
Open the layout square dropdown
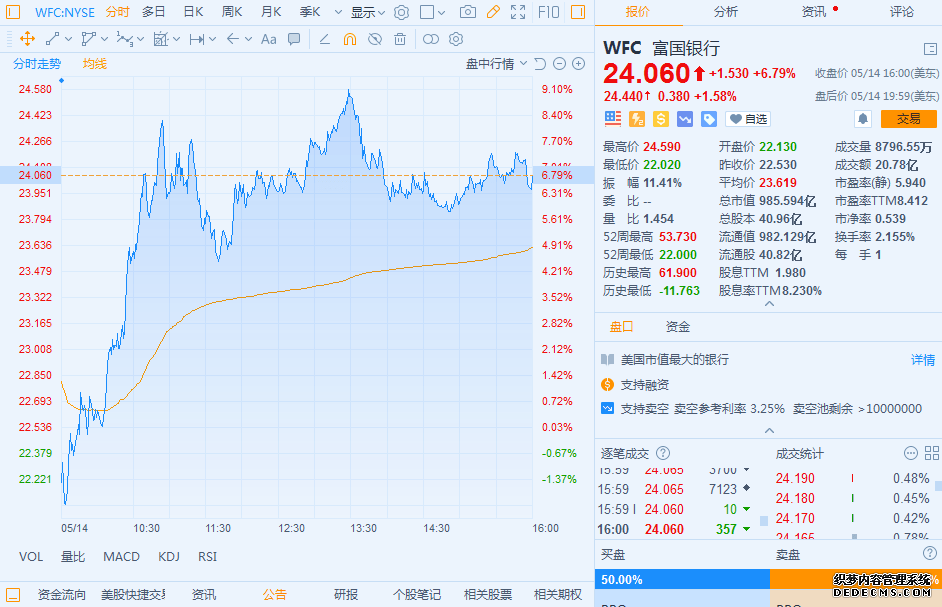point(433,12)
